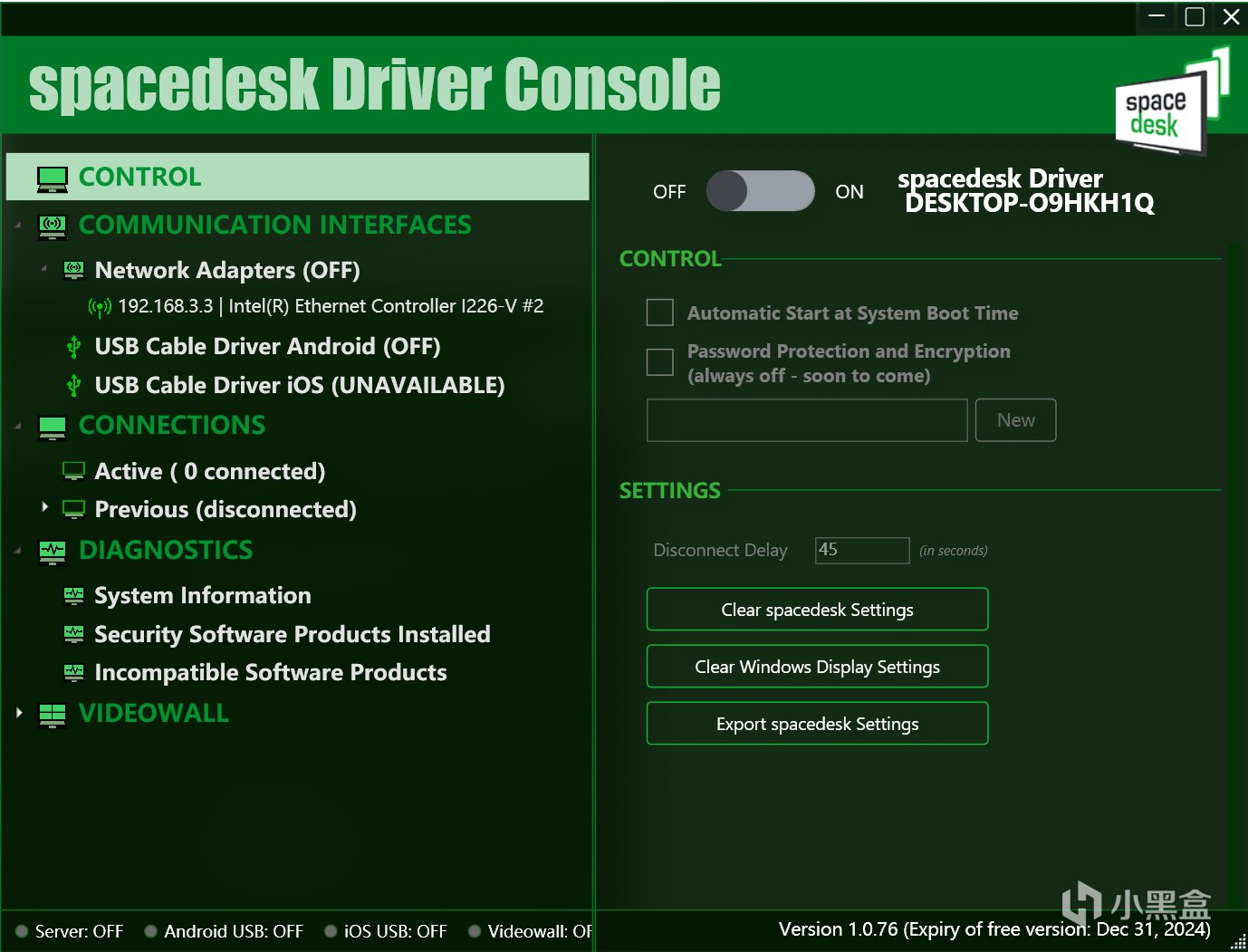Expand Previous (disconnected) connections
The image size is (1248, 952).
[x=44, y=507]
